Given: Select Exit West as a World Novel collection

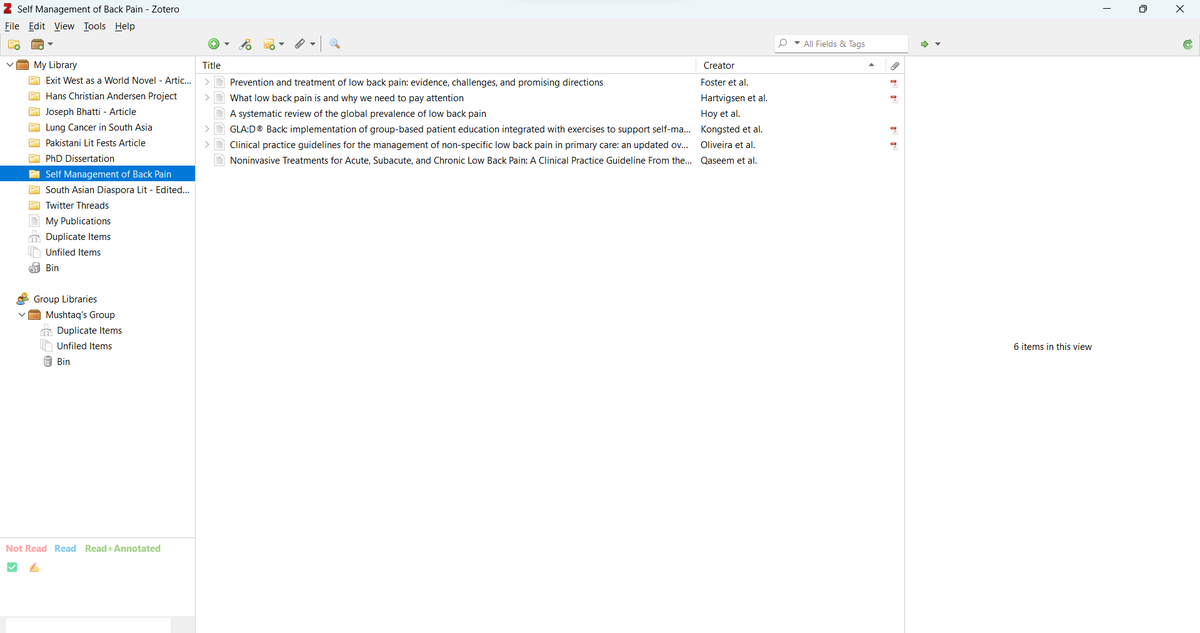Looking at the screenshot, I should pos(118,81).
